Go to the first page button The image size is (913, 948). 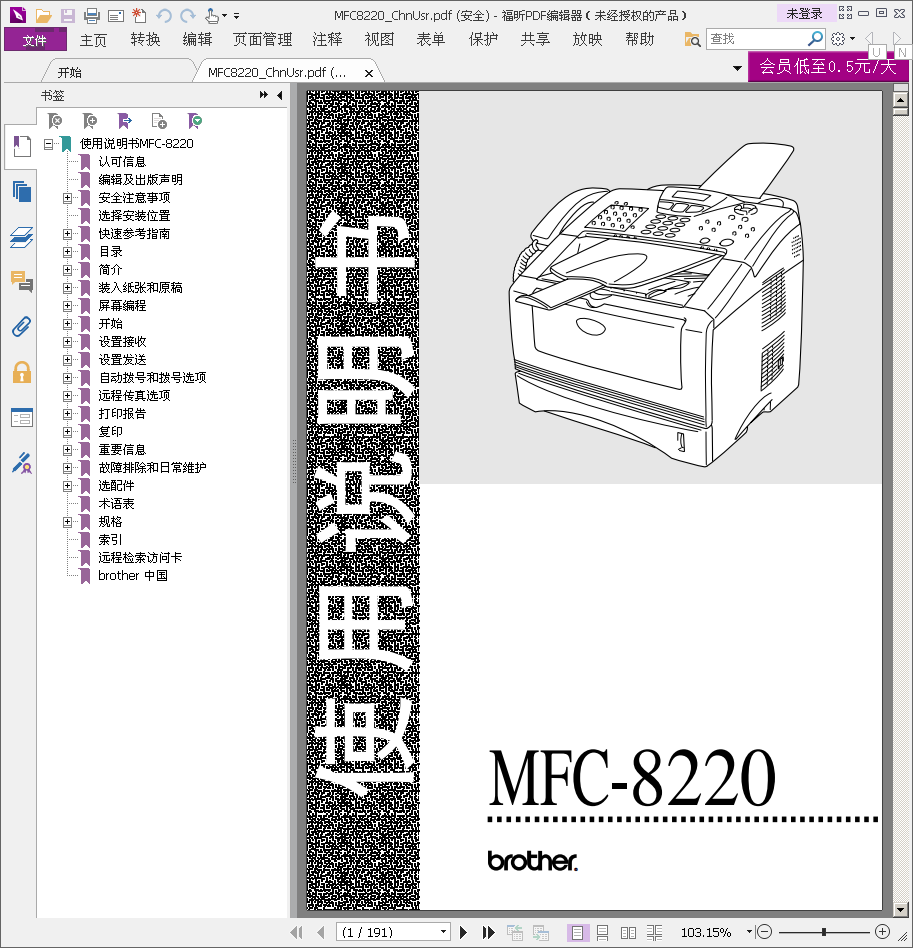296,932
